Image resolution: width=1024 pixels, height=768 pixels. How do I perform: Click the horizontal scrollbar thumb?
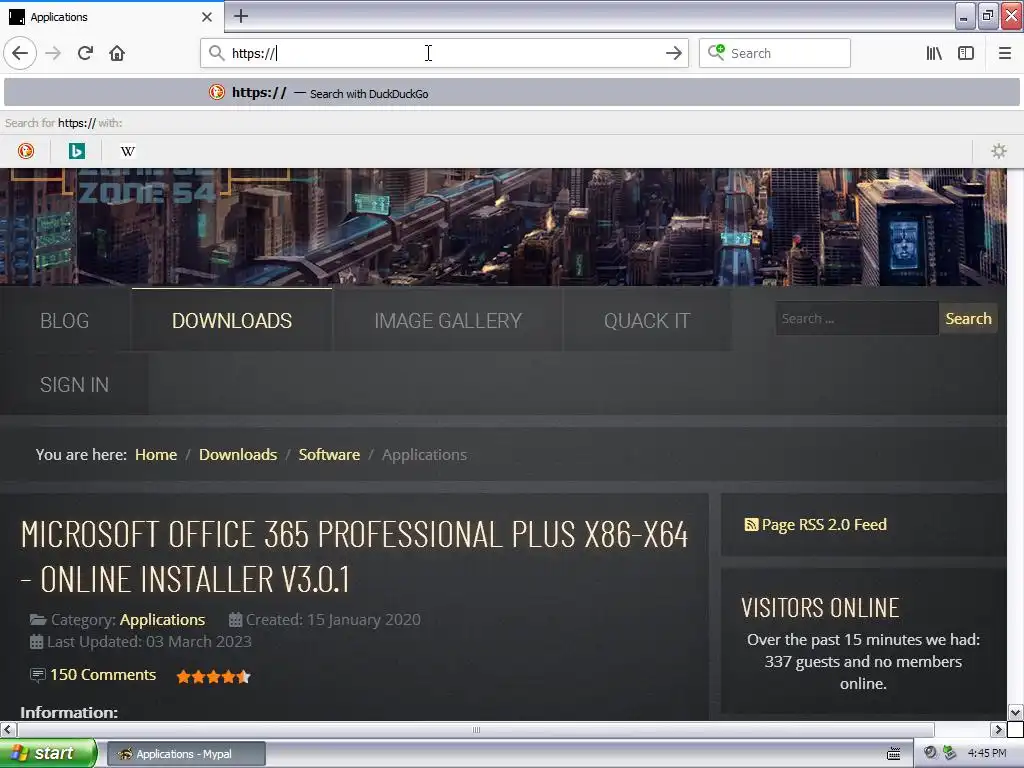[x=476, y=729]
